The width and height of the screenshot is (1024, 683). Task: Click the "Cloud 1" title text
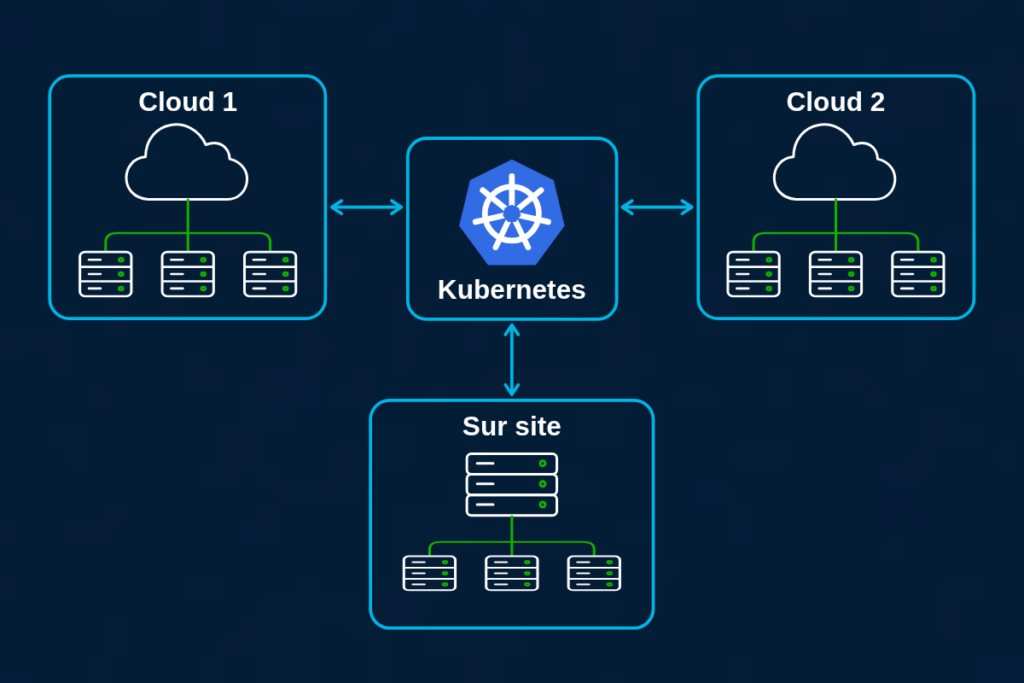(x=187, y=102)
